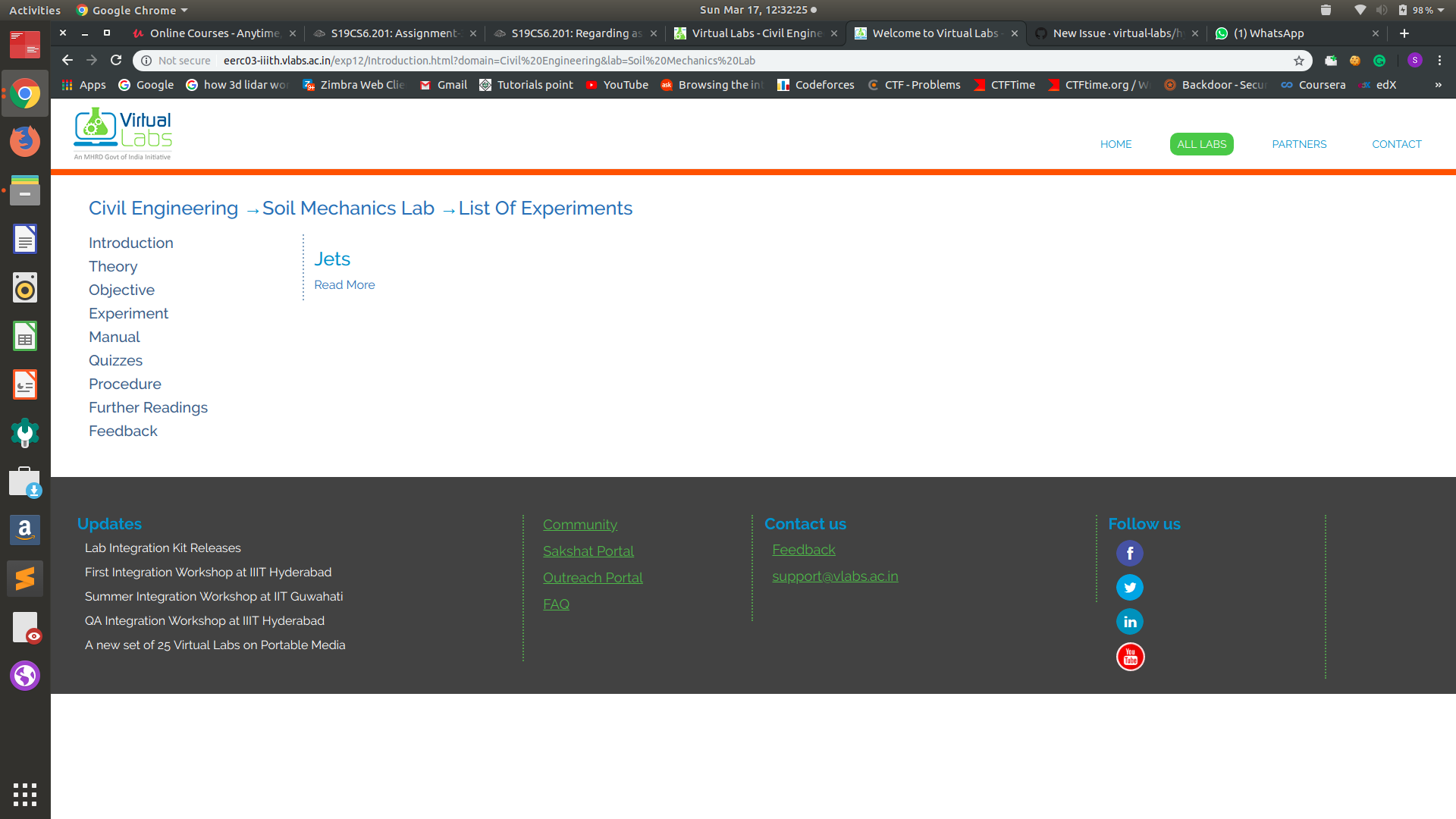Click the LinkedIn follow icon
Screen dimensions: 1456x819
point(1130,622)
